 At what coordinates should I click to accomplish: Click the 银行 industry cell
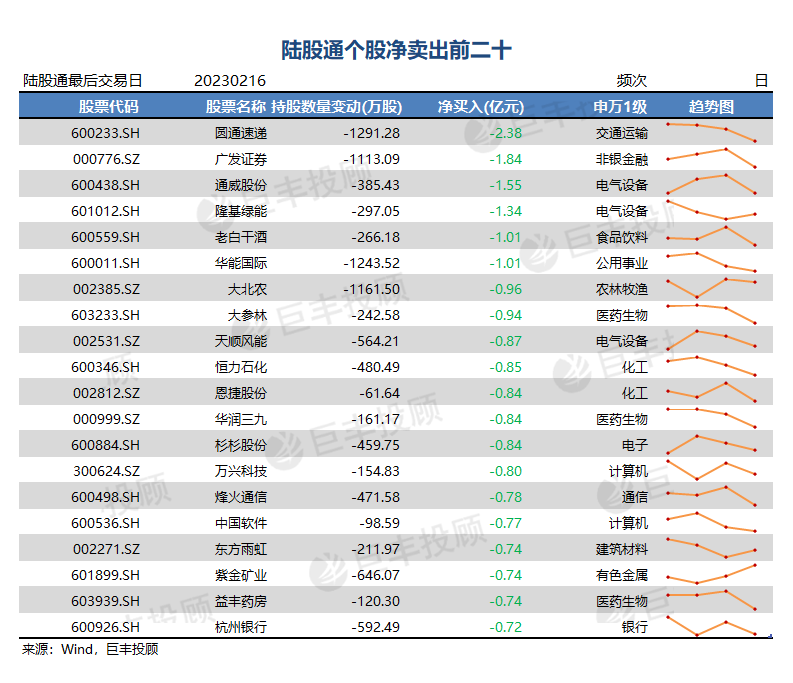[635, 627]
